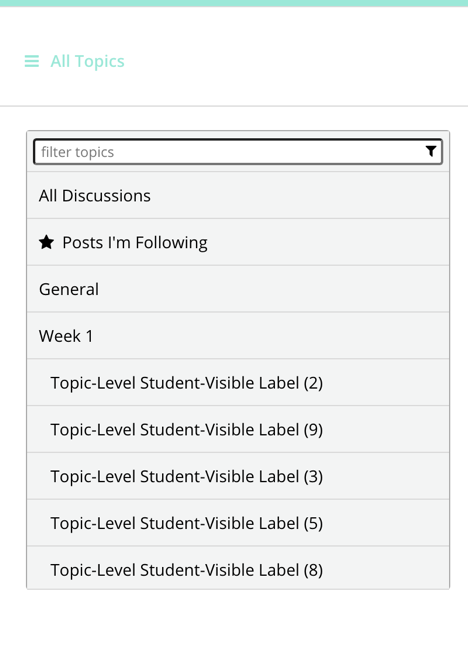Pick the last subtopic under Week 1

[238, 568]
